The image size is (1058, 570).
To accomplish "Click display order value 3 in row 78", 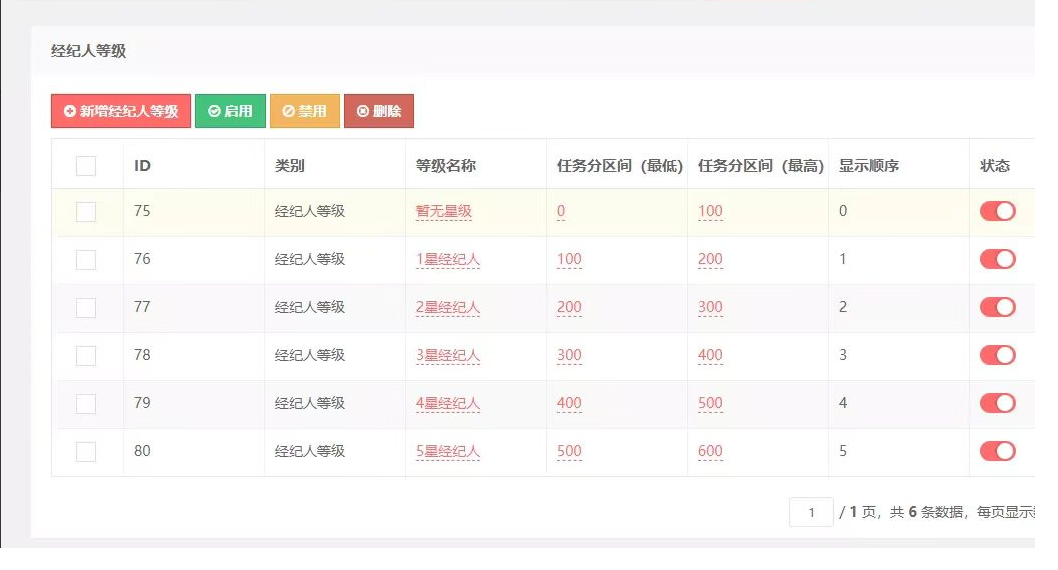I will (x=843, y=355).
